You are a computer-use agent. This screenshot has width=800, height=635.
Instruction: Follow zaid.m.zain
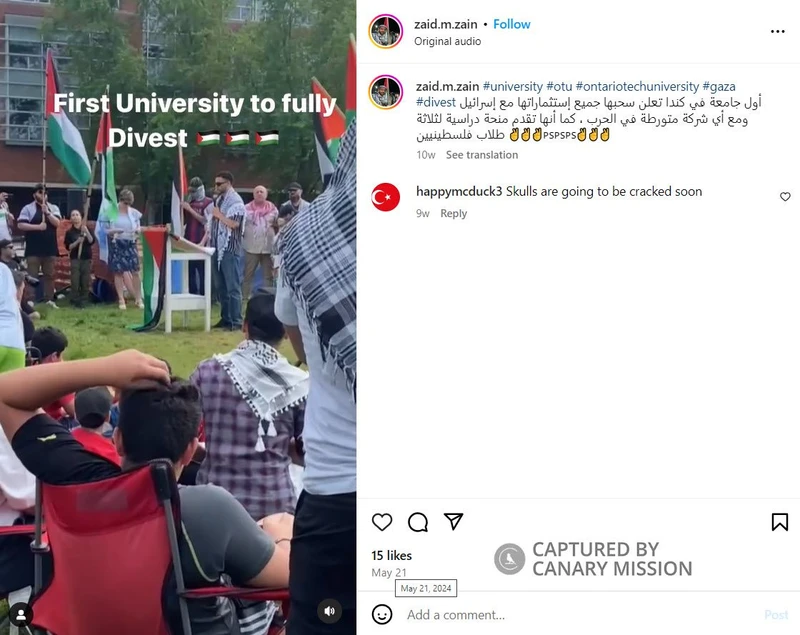coord(512,24)
